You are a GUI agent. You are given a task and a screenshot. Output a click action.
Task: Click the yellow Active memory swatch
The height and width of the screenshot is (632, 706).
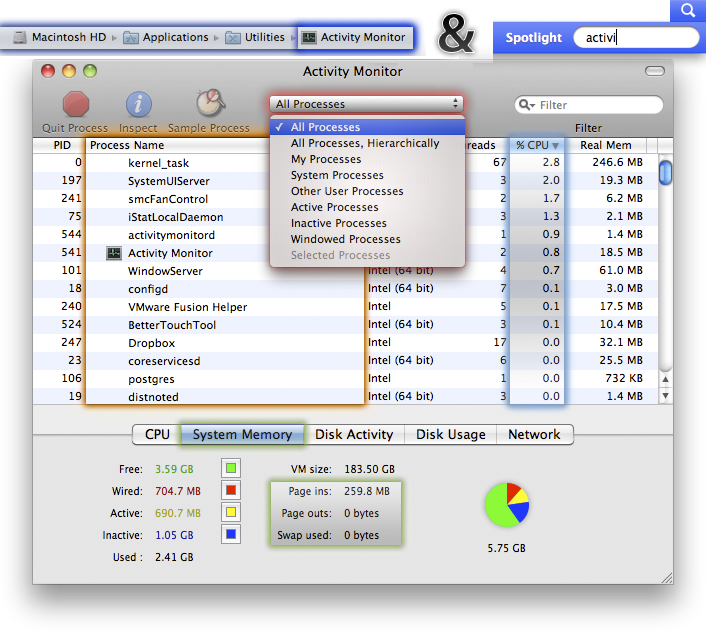point(231,512)
